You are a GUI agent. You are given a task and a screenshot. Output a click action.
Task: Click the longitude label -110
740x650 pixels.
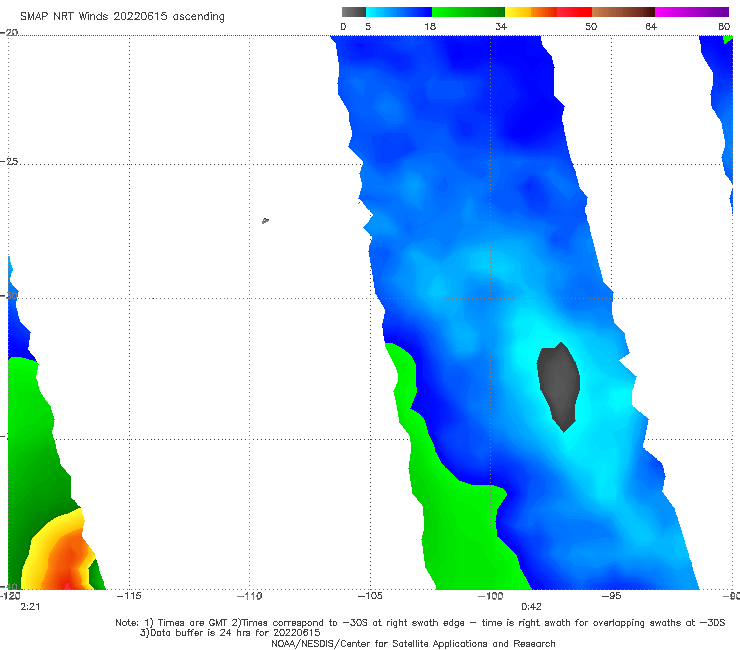tap(249, 596)
